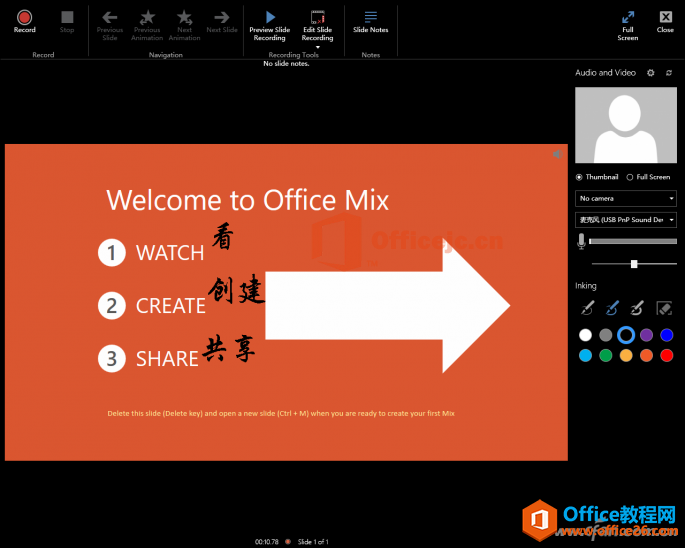Screen dimensions: 685x548
Task: Start recording with the Record button
Action: coord(24,21)
